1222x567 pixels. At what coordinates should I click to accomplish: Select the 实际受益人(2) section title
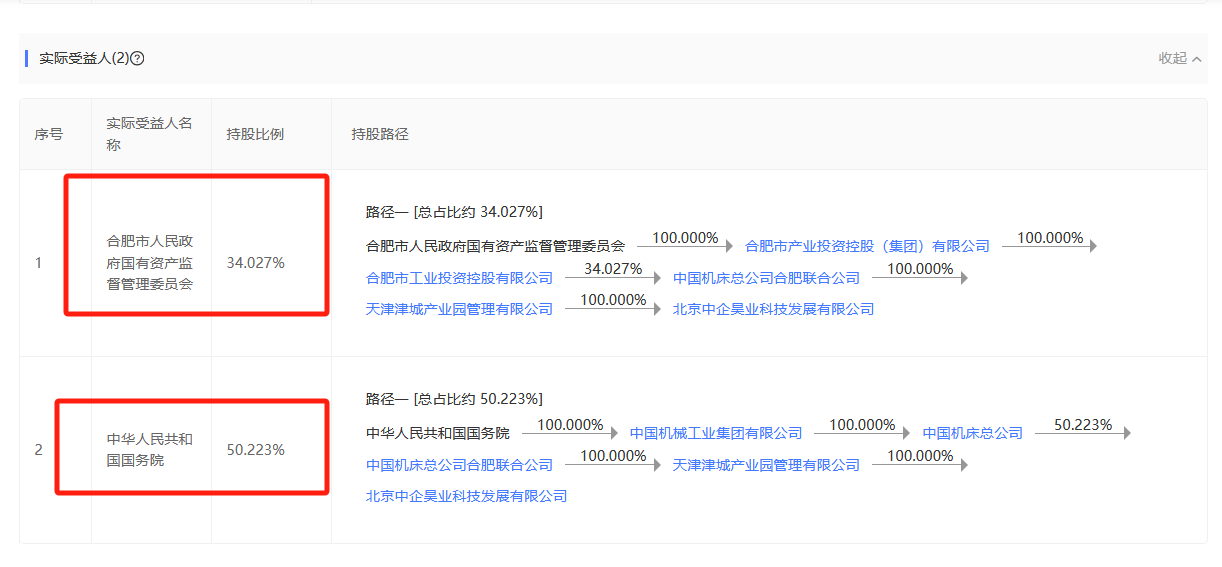pyautogui.click(x=84, y=59)
